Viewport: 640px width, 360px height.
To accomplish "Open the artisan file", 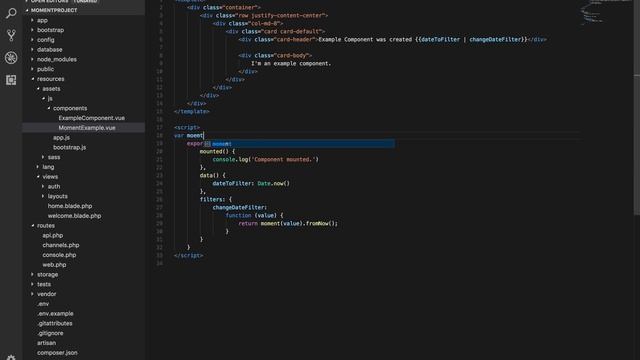I will [47, 343].
